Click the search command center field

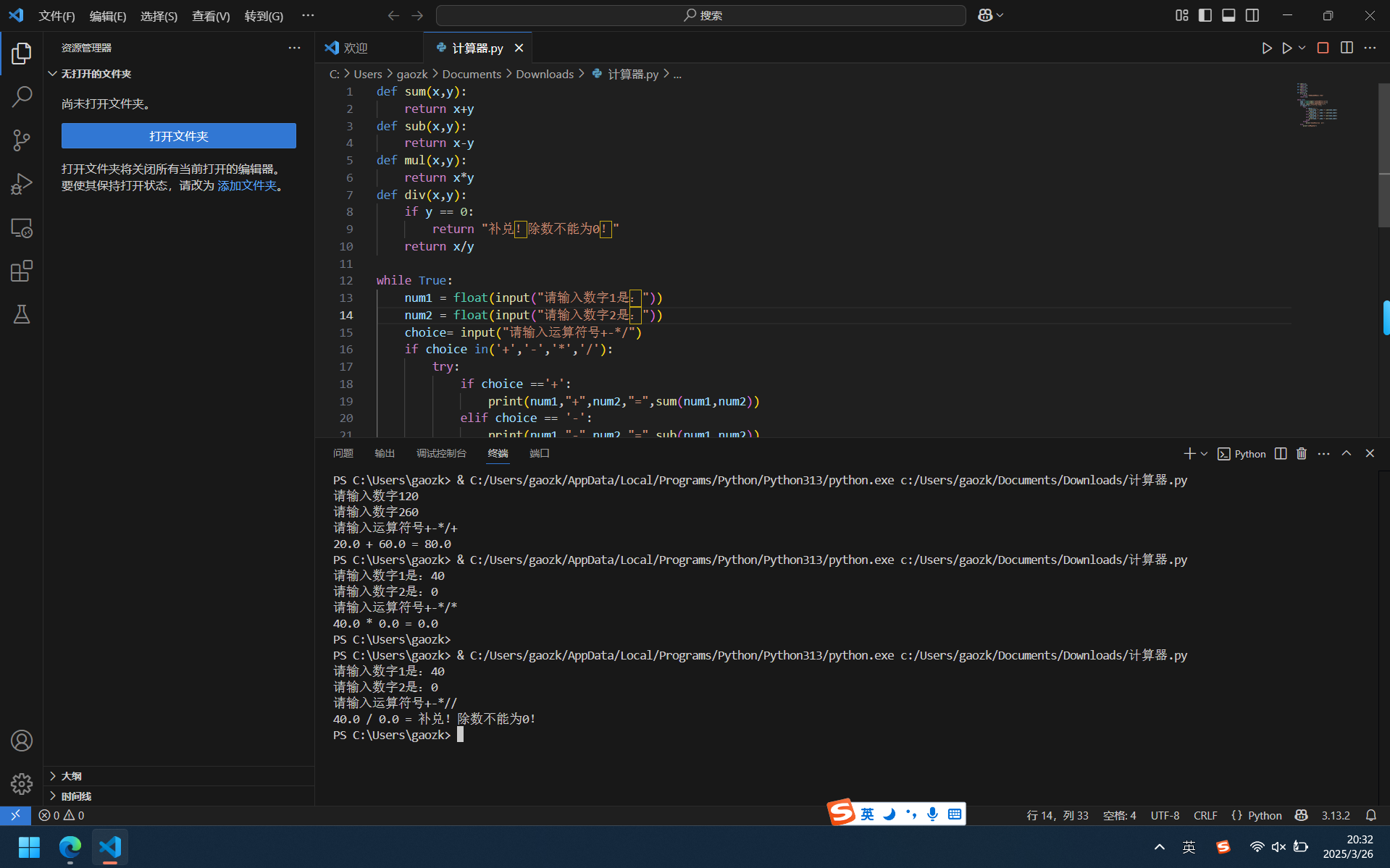[701, 15]
